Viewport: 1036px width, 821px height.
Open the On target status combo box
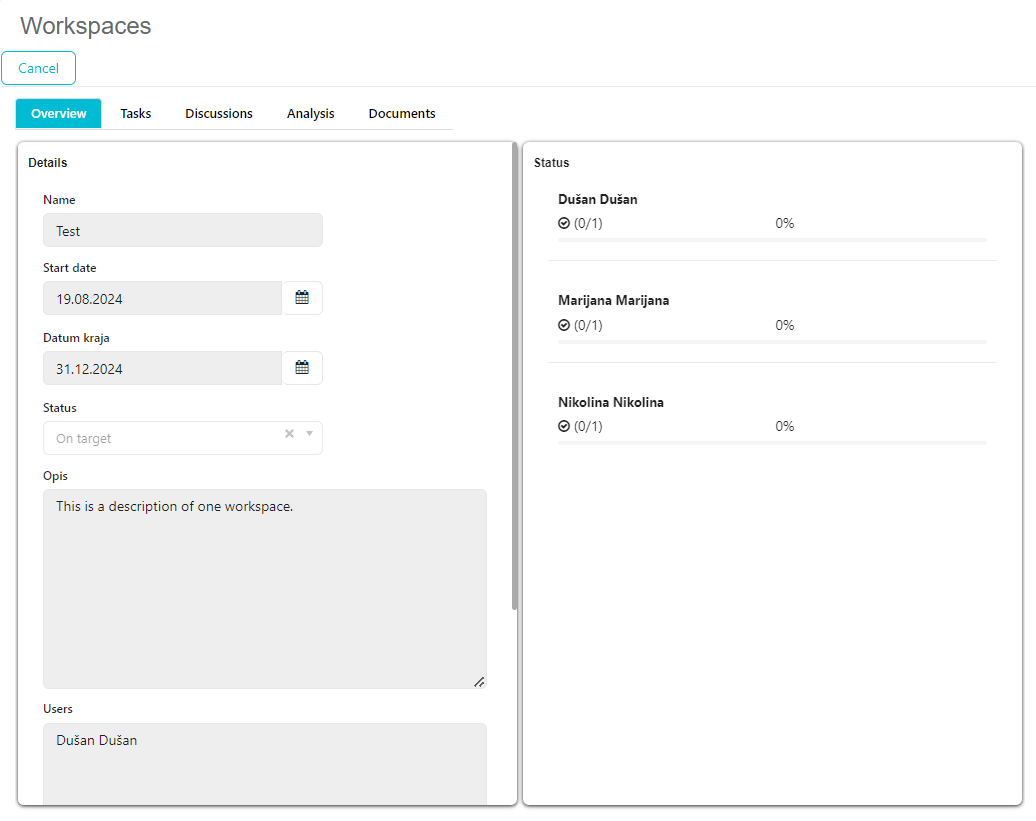click(x=160, y=438)
